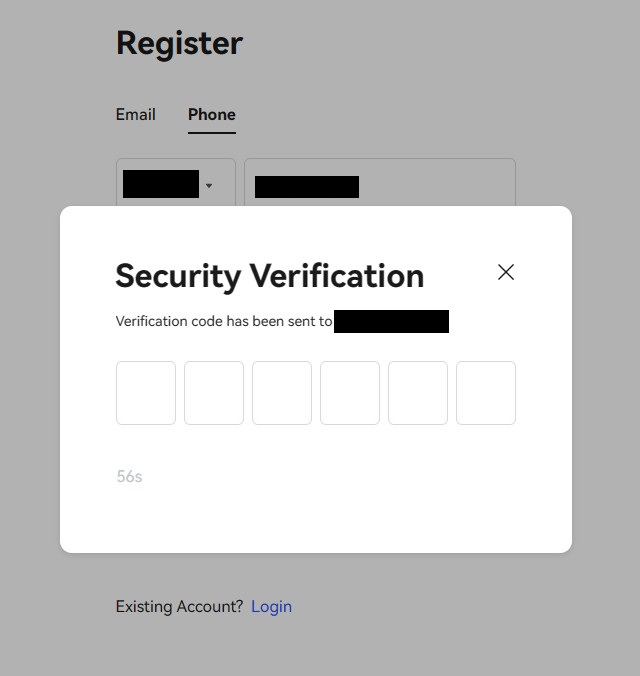Select the fifth verification code box
Viewport: 640px width, 676px height.
[418, 393]
